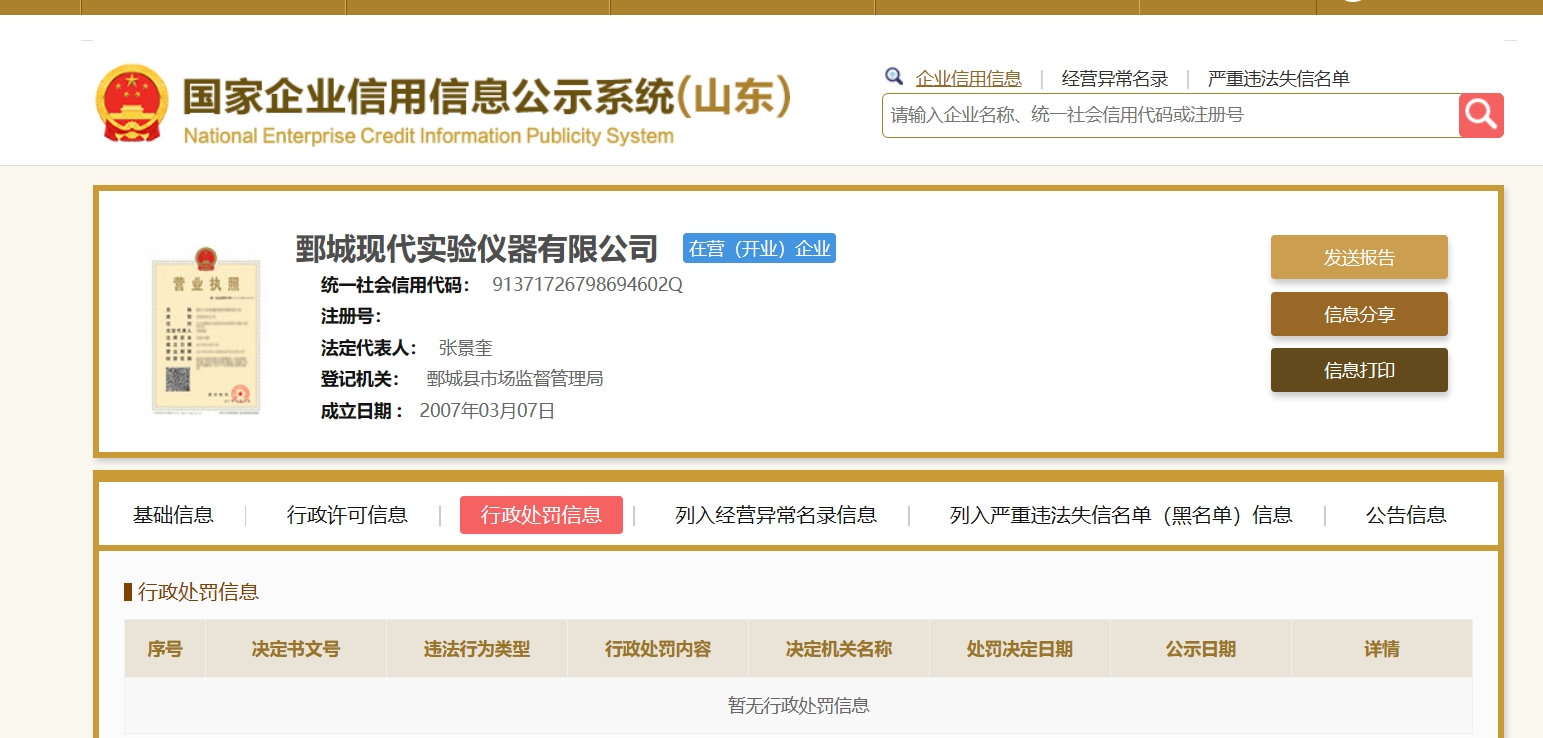The image size is (1543, 738).
Task: Click the establishment date 2007年03月07日
Action: 487,410
